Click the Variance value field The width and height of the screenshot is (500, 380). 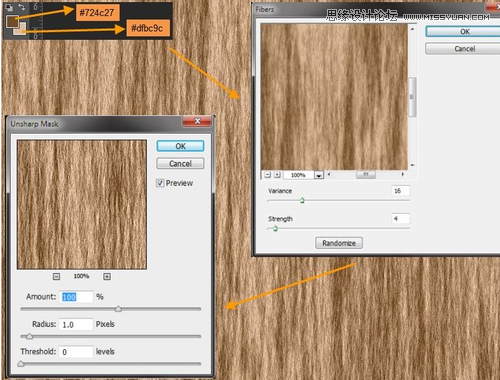pyautogui.click(x=401, y=191)
